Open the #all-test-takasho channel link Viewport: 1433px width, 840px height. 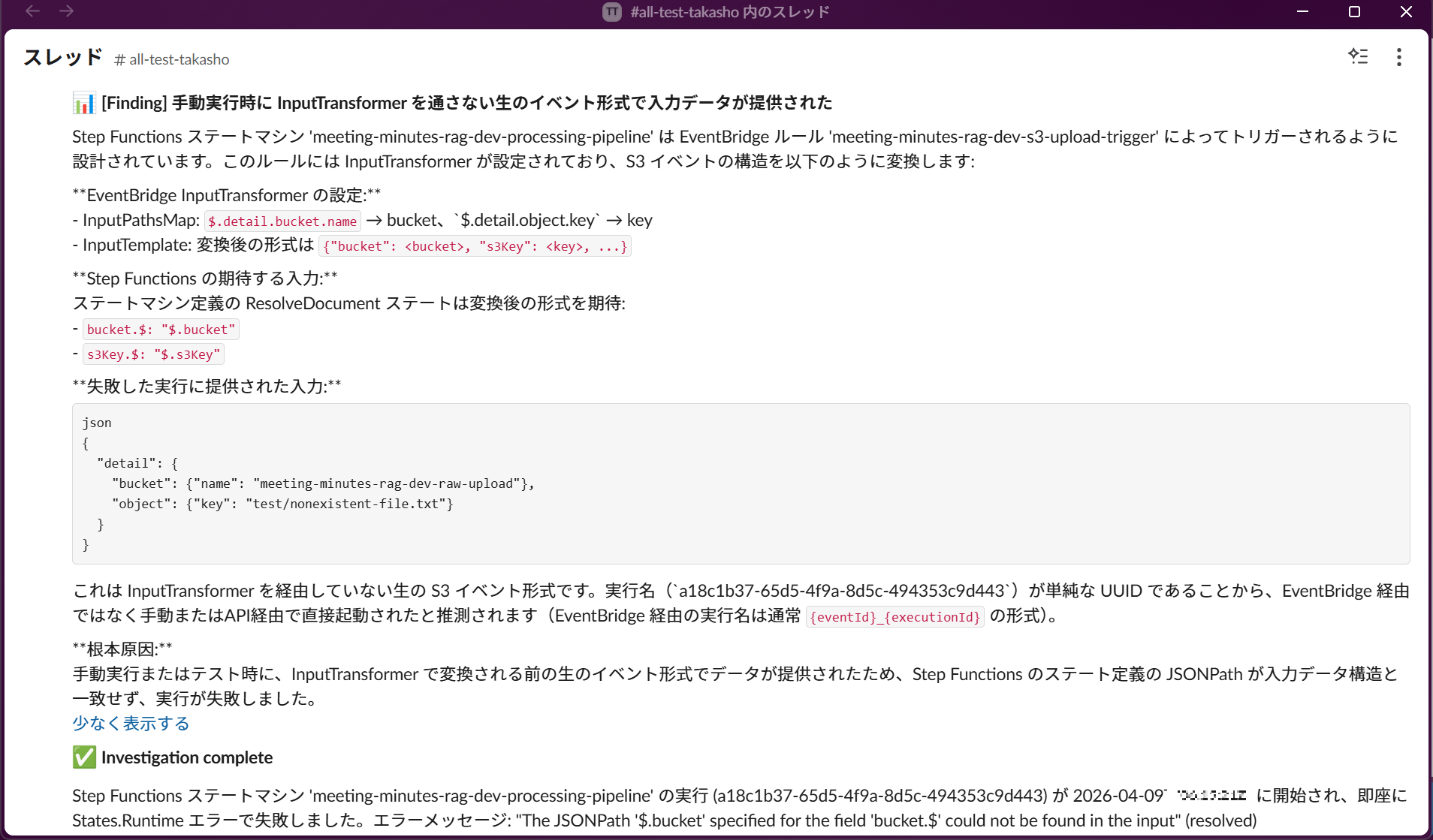[x=172, y=59]
